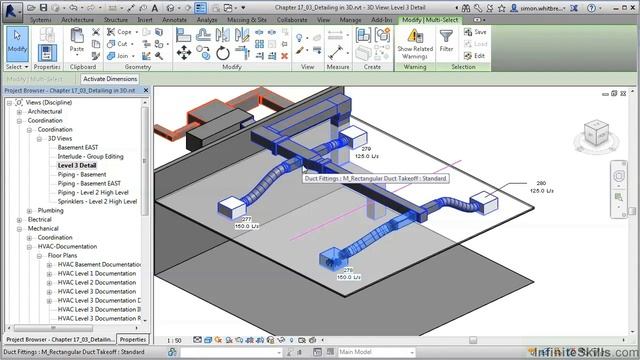Image resolution: width=640 pixels, height=360 pixels.
Task: Click the binoculars search icon in title bar
Action: click(466, 8)
